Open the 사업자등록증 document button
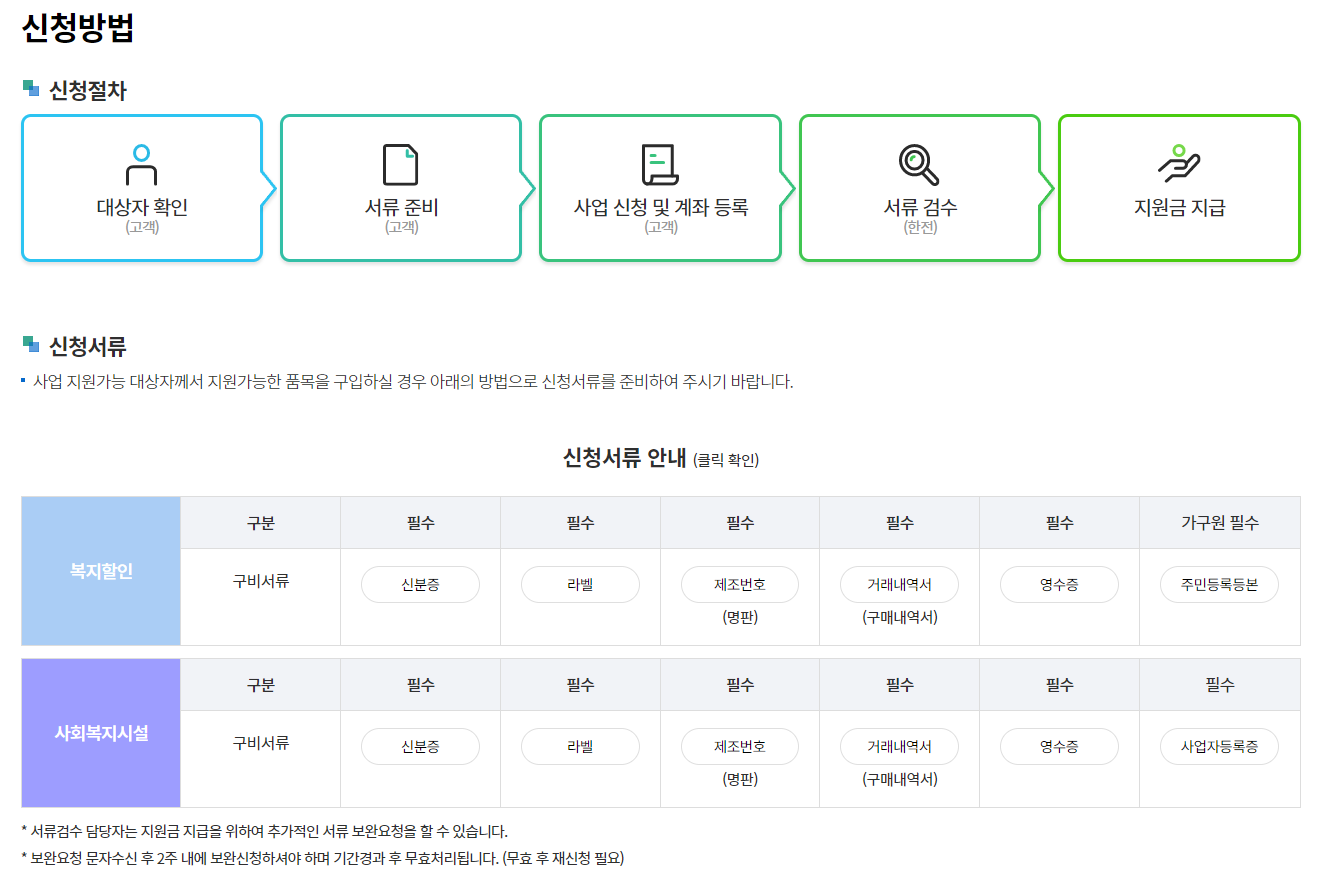1340x885 pixels. pyautogui.click(x=1219, y=747)
